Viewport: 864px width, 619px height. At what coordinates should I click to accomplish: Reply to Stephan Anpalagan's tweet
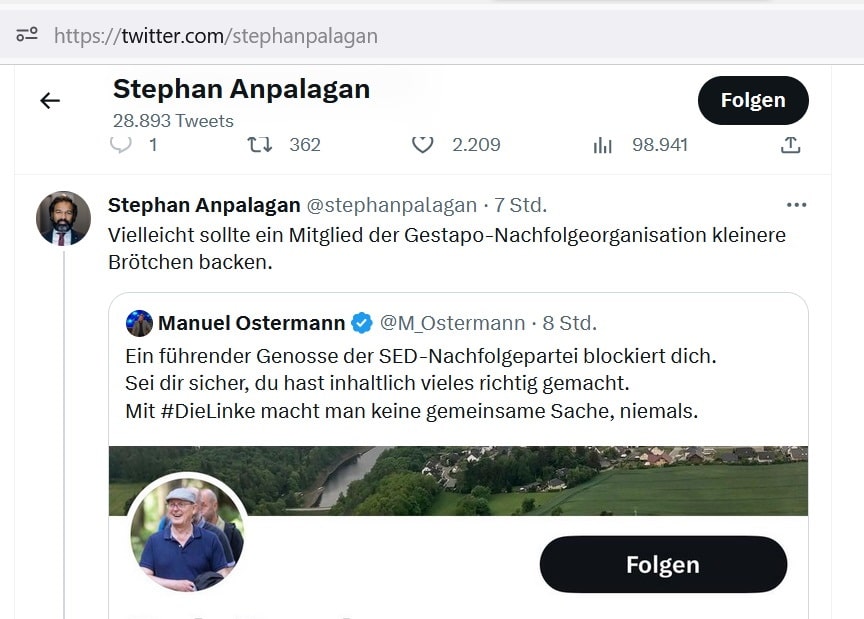[120, 144]
